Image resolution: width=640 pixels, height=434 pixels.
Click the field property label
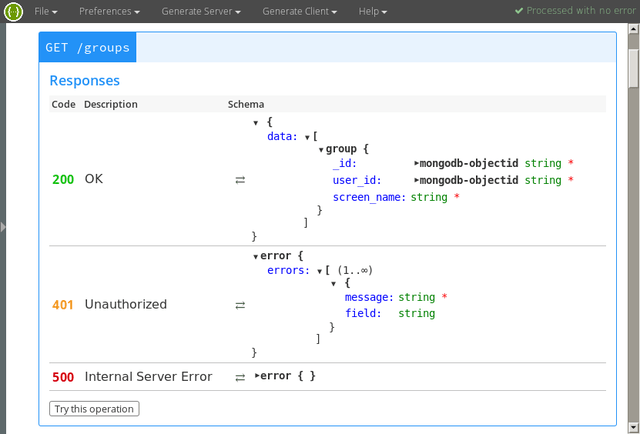(363, 314)
